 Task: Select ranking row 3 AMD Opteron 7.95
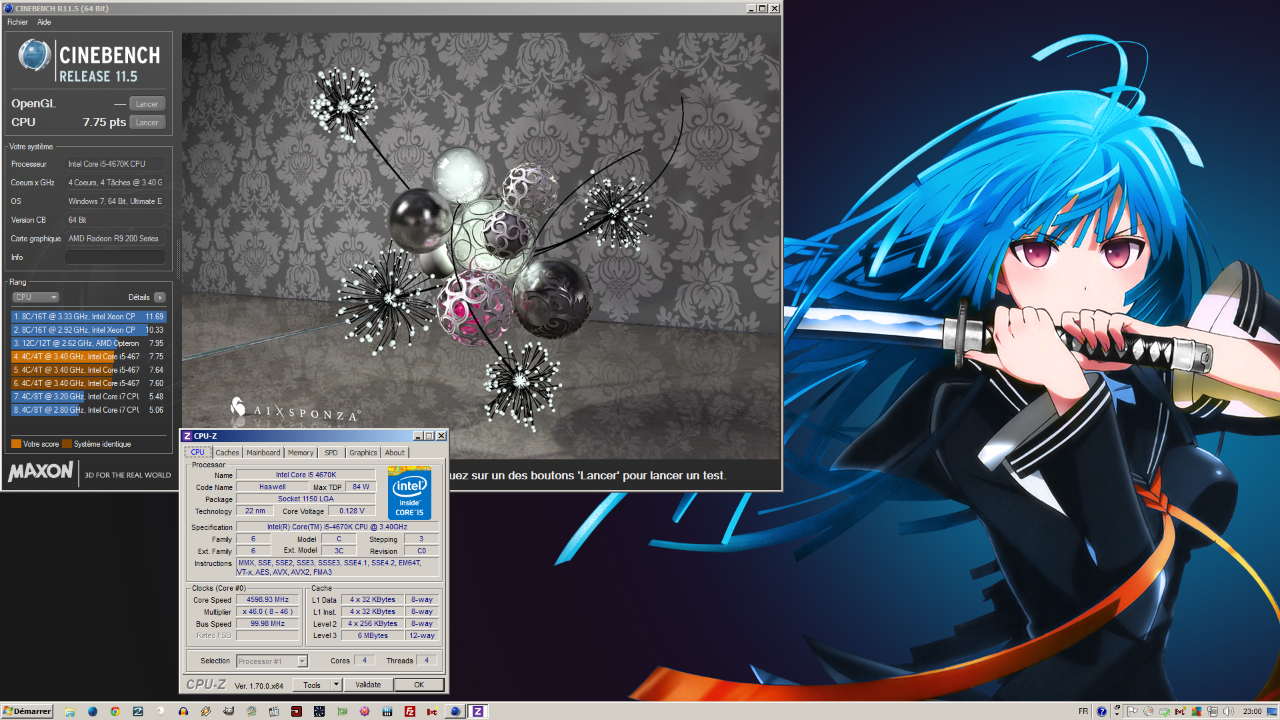(x=89, y=343)
